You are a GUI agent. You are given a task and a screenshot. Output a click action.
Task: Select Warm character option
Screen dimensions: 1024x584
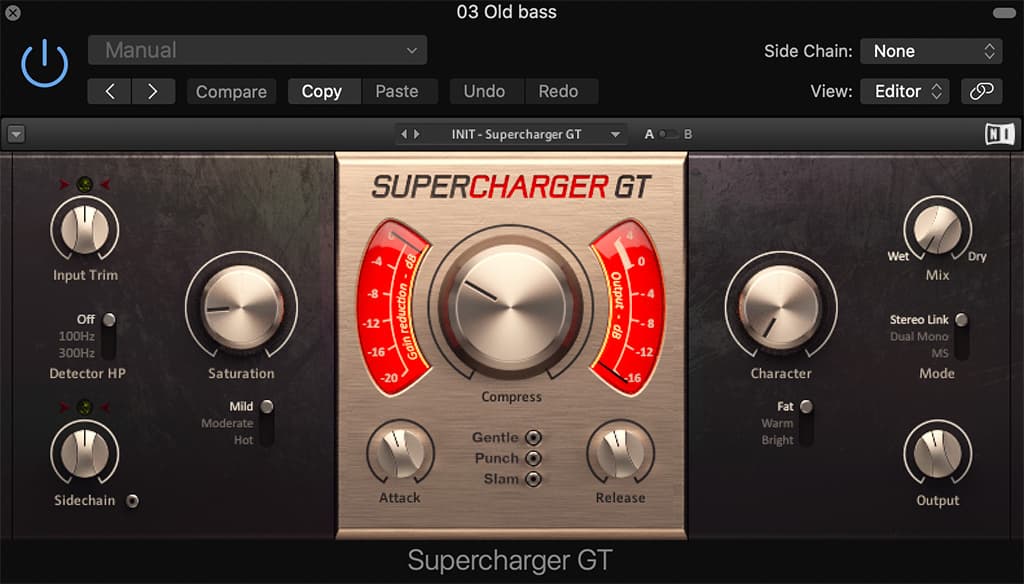[x=777, y=423]
